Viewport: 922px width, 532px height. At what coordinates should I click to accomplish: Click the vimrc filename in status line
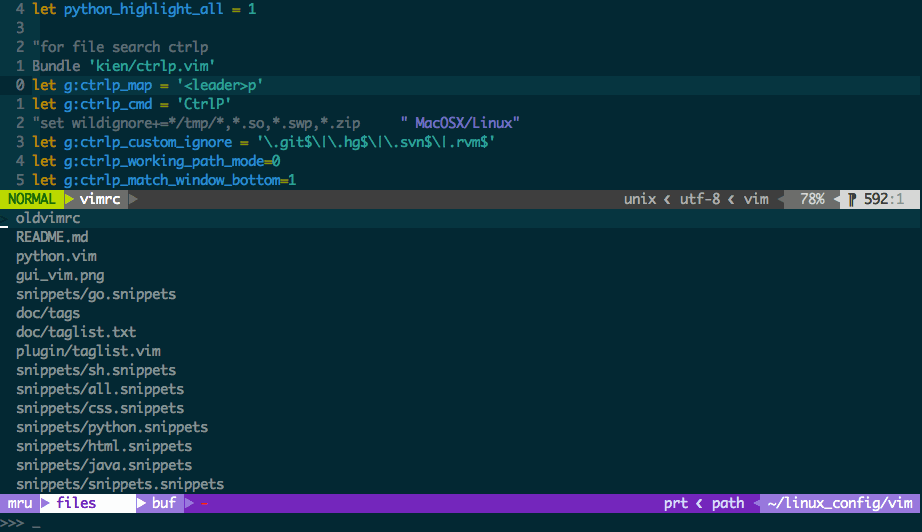click(100, 199)
